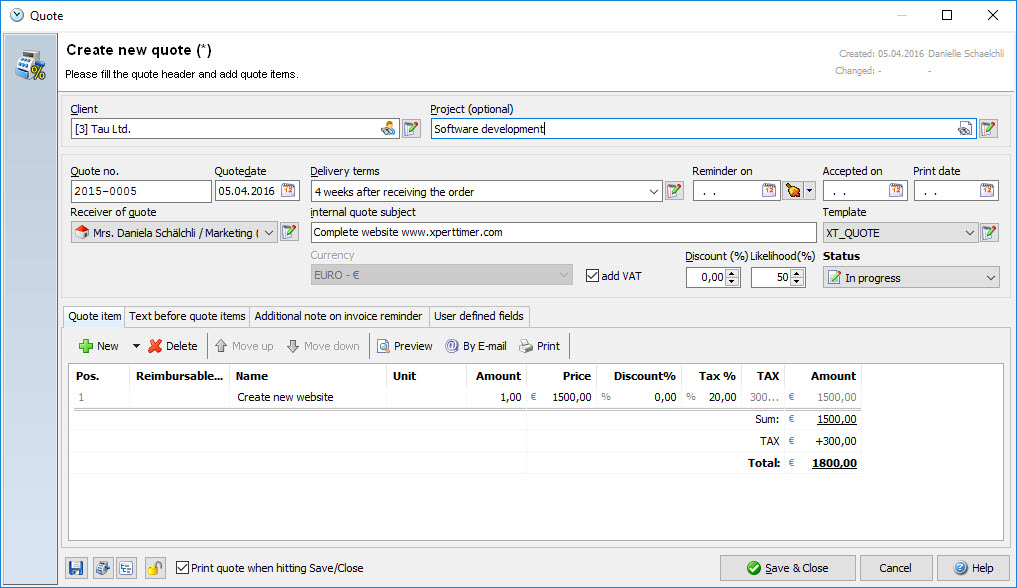The image size is (1017, 588).
Task: Switch to Text before quote items tab
Action: click(187, 316)
